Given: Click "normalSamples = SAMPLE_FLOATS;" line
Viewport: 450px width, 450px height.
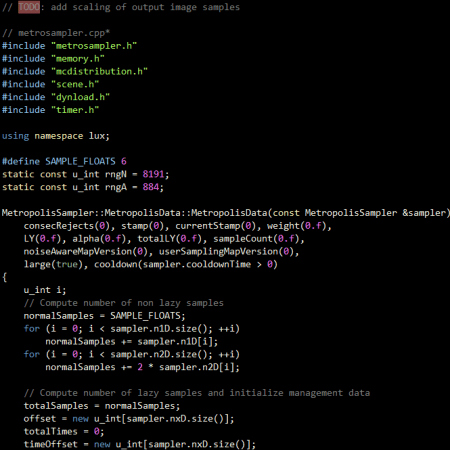Looking at the screenshot, I should point(104,316).
